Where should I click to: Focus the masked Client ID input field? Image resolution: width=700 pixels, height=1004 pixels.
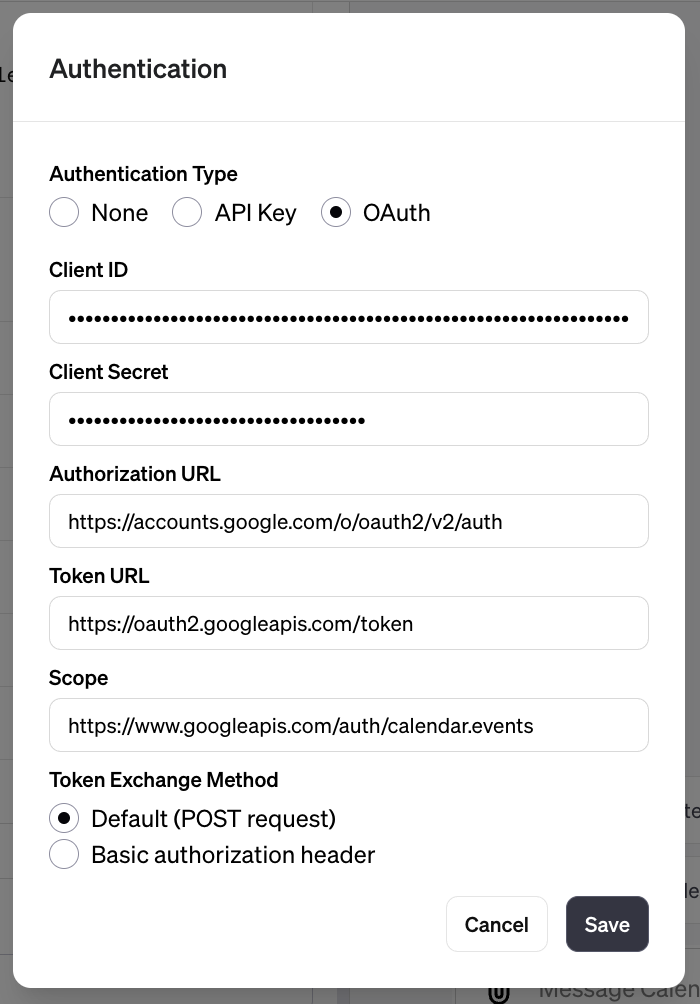pyautogui.click(x=348, y=318)
